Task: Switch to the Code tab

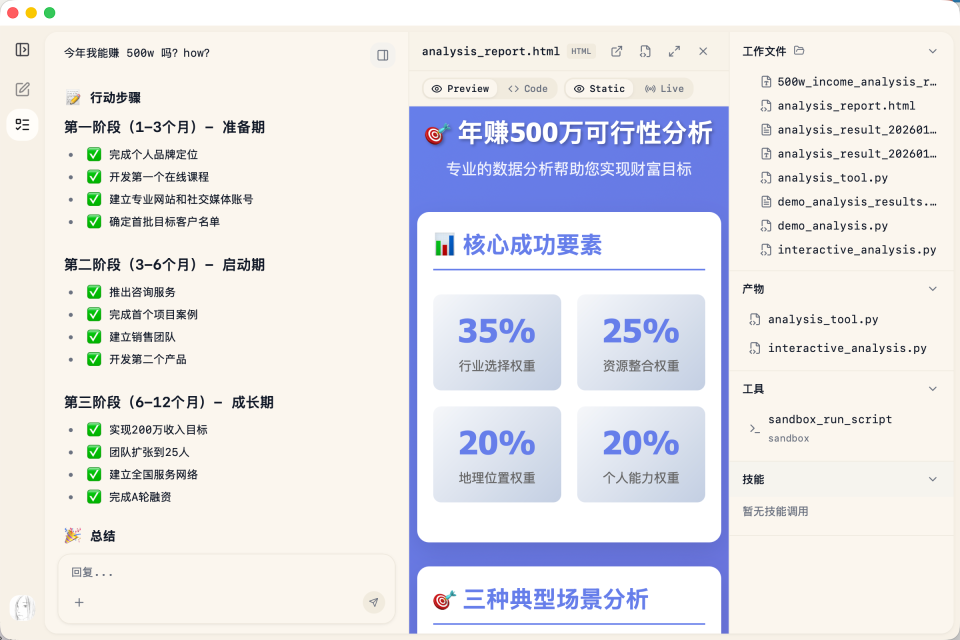Action: coord(529,88)
